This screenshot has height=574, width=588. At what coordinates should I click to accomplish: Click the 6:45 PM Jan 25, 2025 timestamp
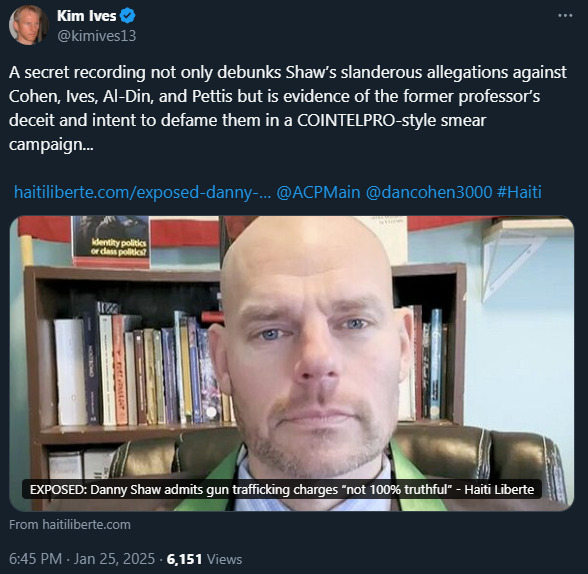[82, 559]
